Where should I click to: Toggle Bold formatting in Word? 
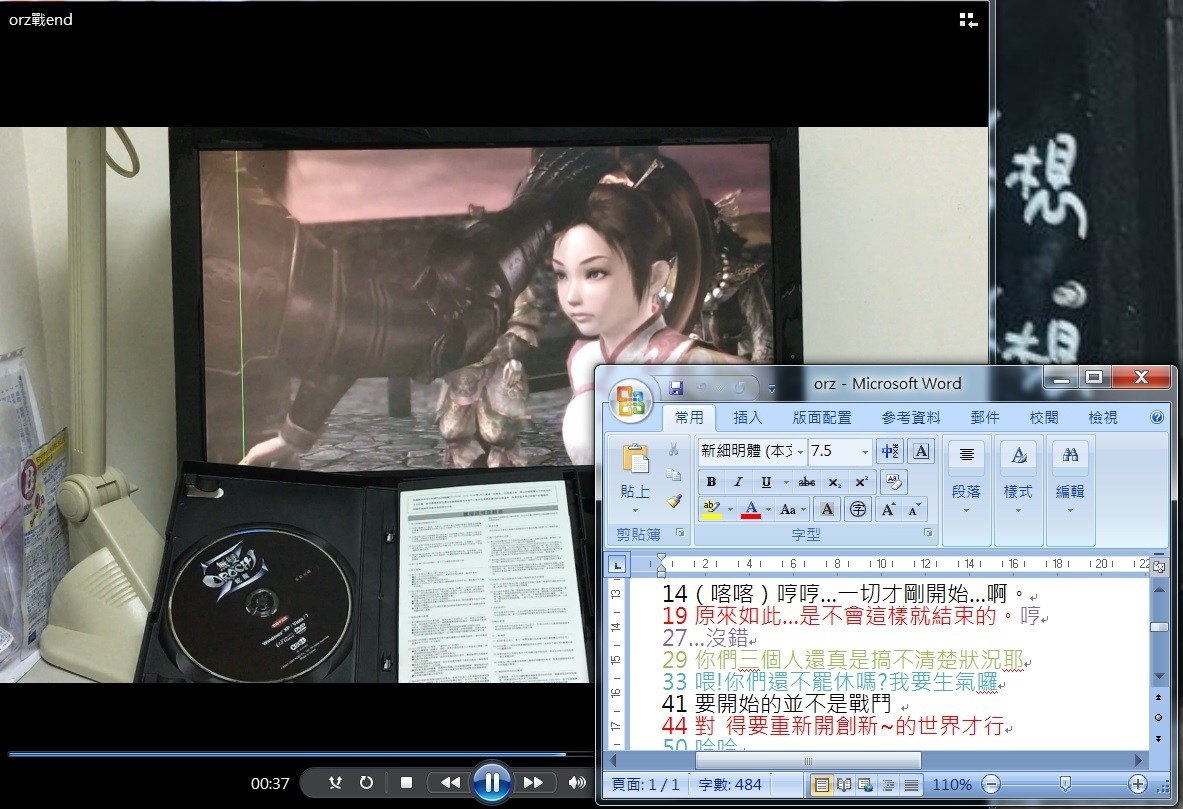pyautogui.click(x=711, y=482)
